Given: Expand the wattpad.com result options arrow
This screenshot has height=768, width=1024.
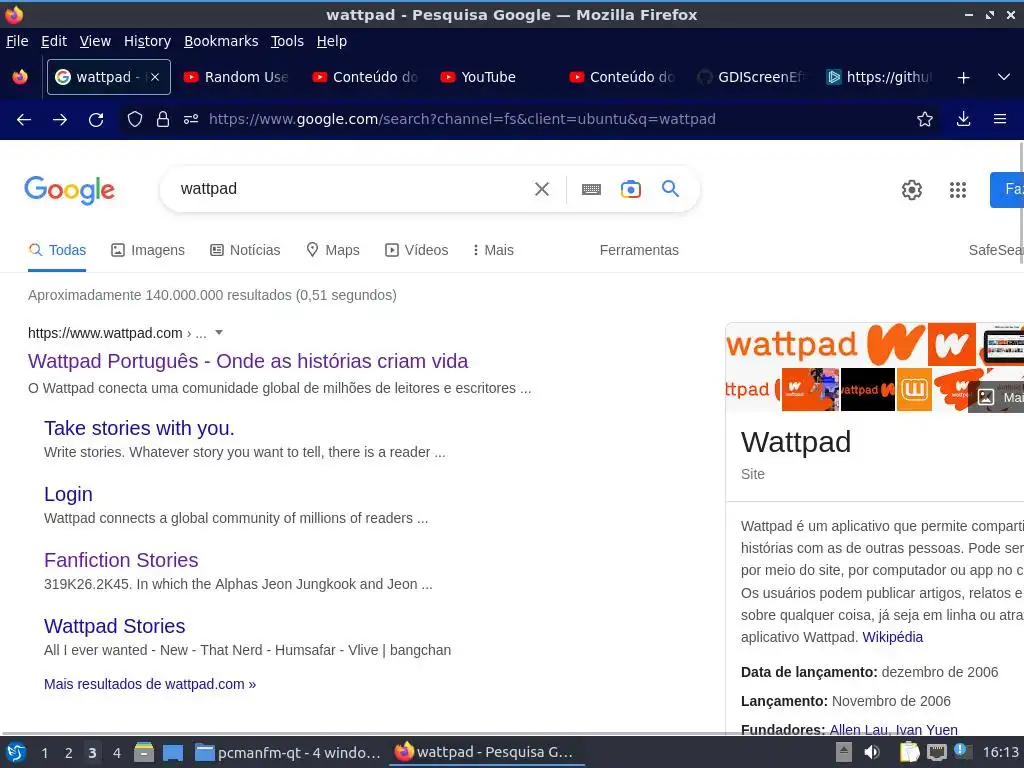Looking at the screenshot, I should coord(219,332).
